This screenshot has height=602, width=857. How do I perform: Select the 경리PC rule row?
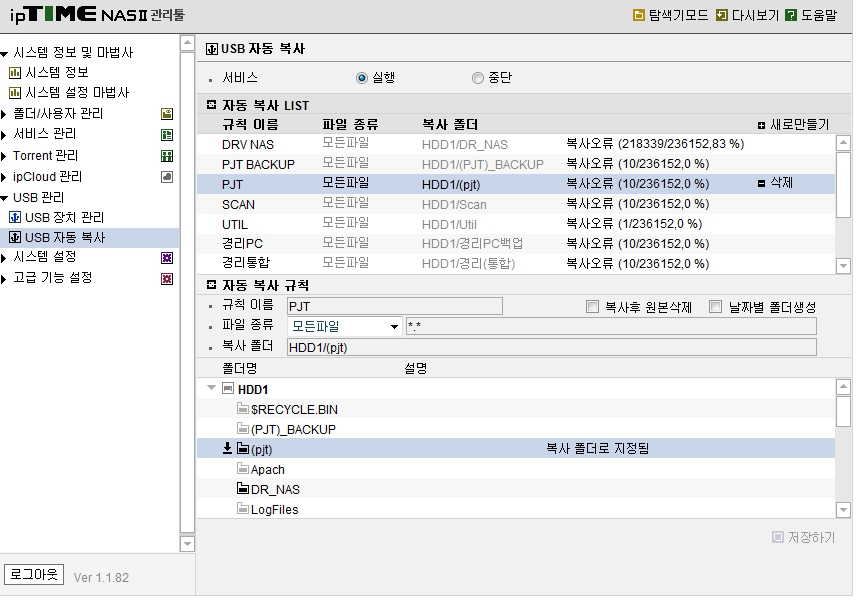[516, 244]
